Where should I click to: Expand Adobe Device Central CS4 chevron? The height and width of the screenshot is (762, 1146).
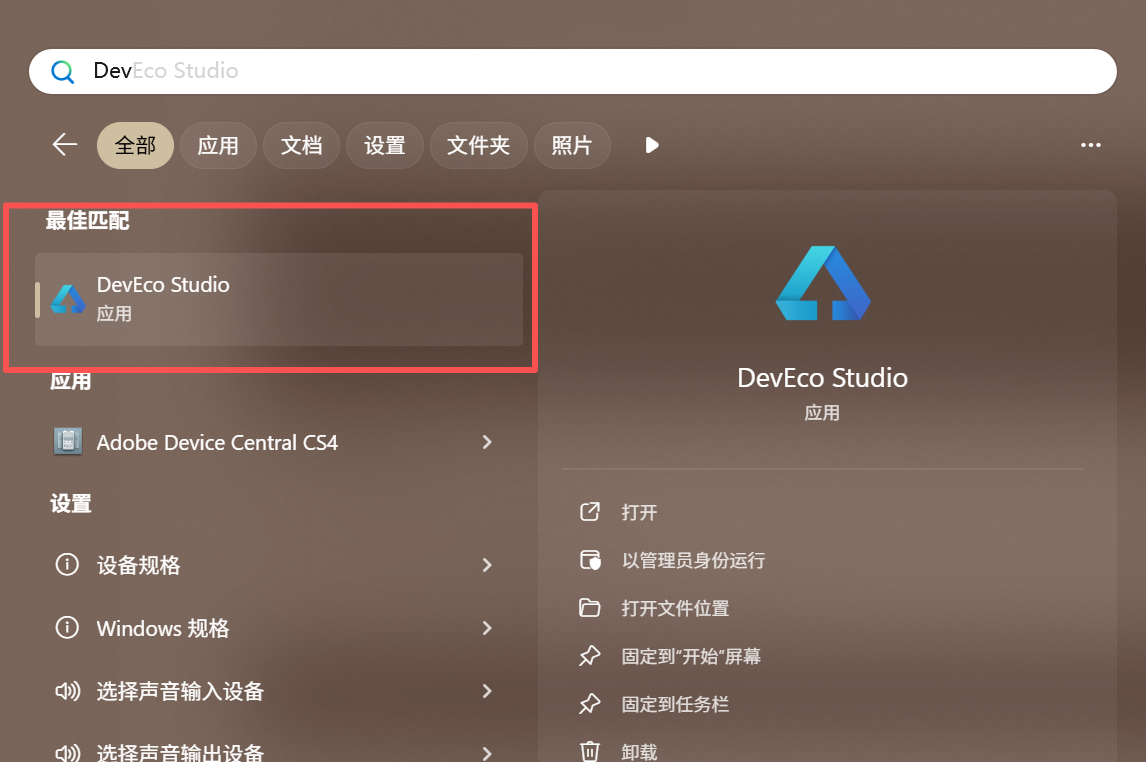[487, 442]
